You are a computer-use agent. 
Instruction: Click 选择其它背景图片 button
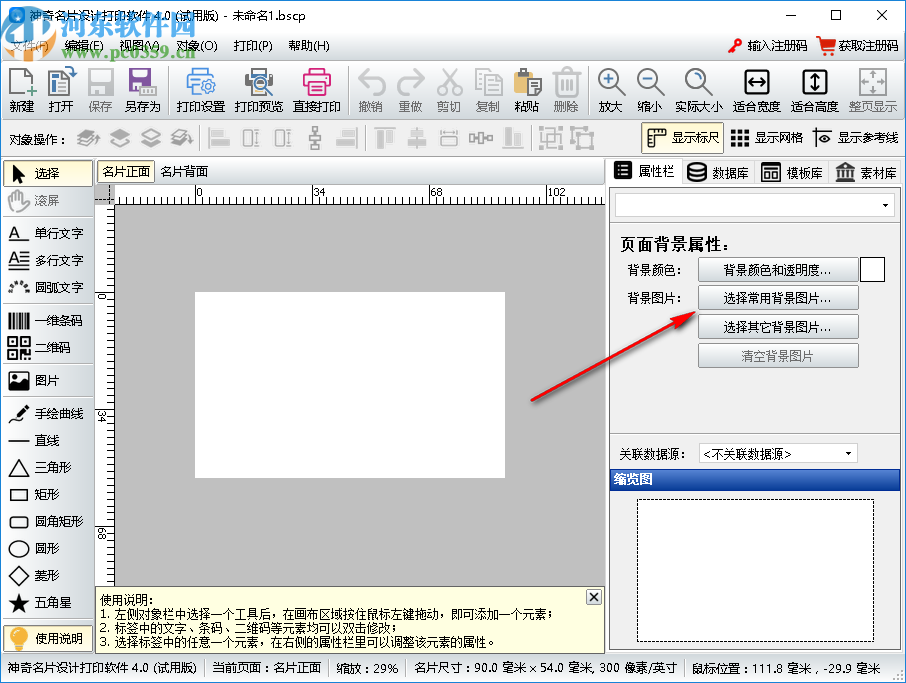click(778, 327)
